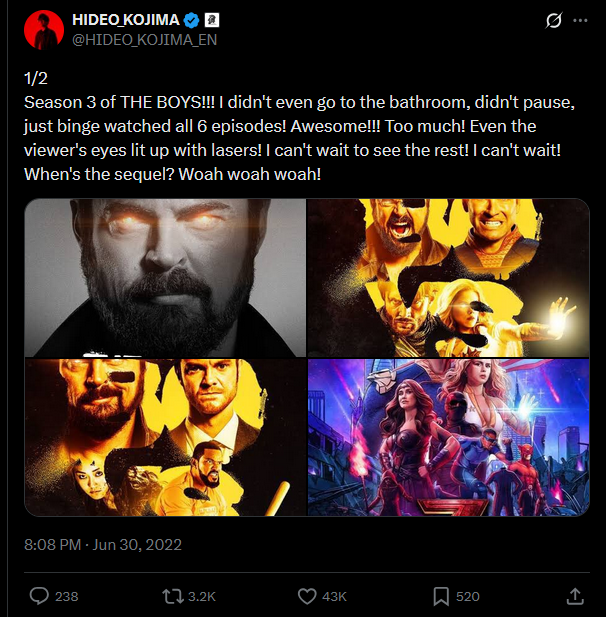View the bottom-left yellow group poster image
The width and height of the screenshot is (606, 617).
click(165, 438)
